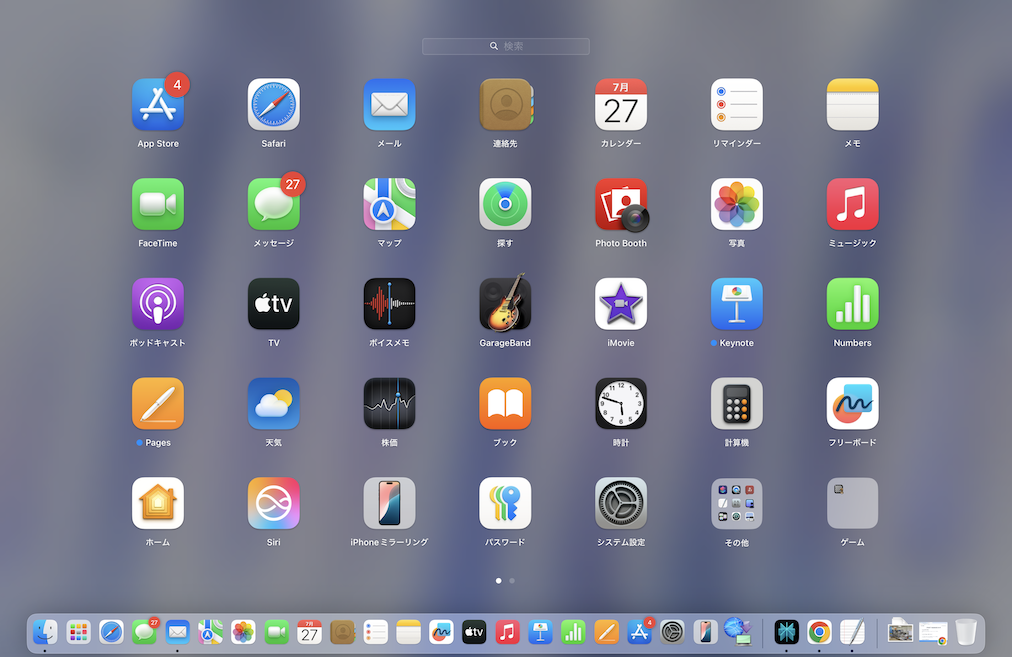Go to the second Launchpad page dot
1012x657 pixels.
pyautogui.click(x=512, y=581)
